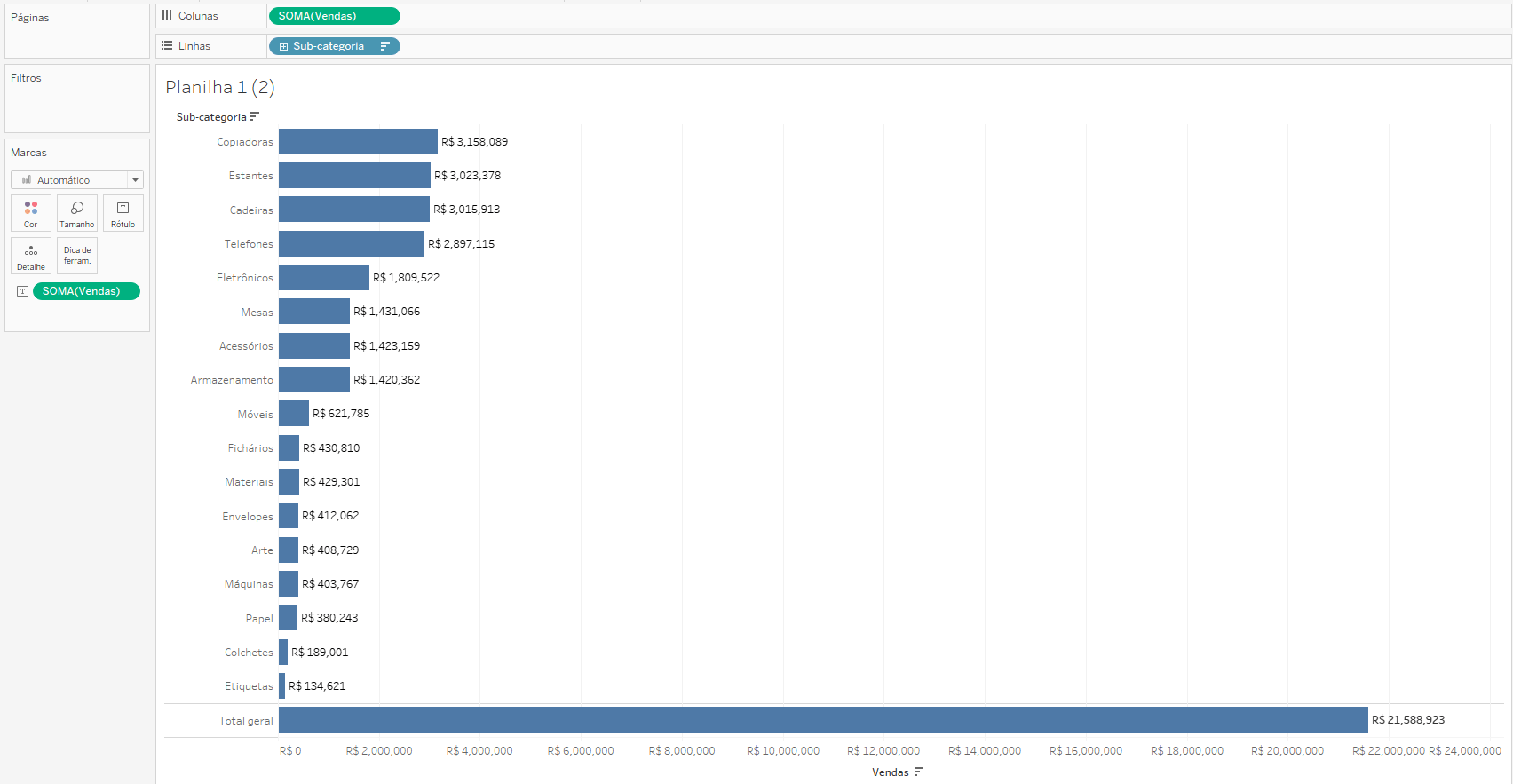Click the sort icon next to Sub-categoria header
Image resolution: width=1513 pixels, height=784 pixels.
point(255,116)
